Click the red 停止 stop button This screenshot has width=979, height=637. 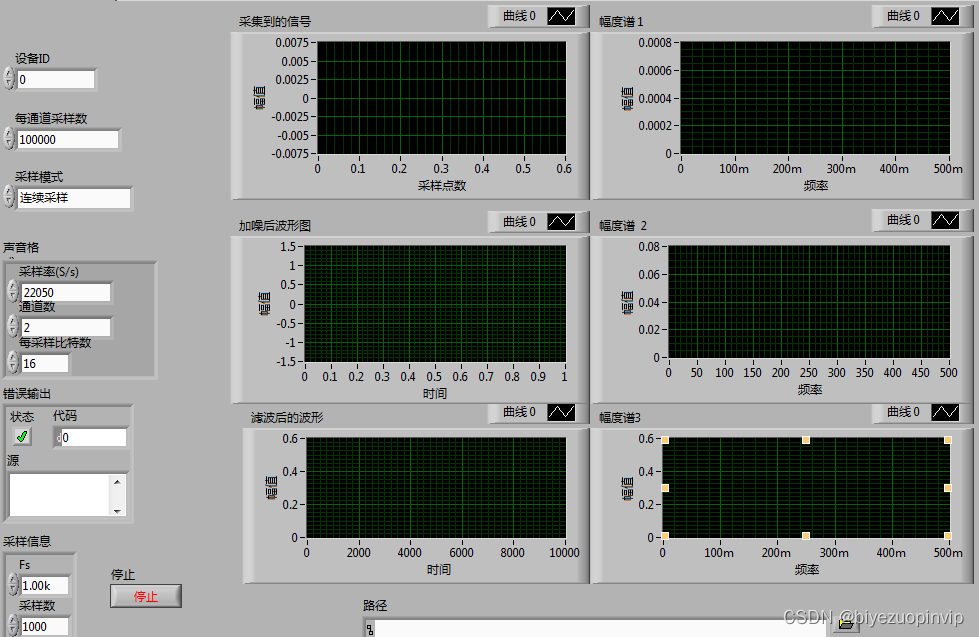(x=146, y=596)
